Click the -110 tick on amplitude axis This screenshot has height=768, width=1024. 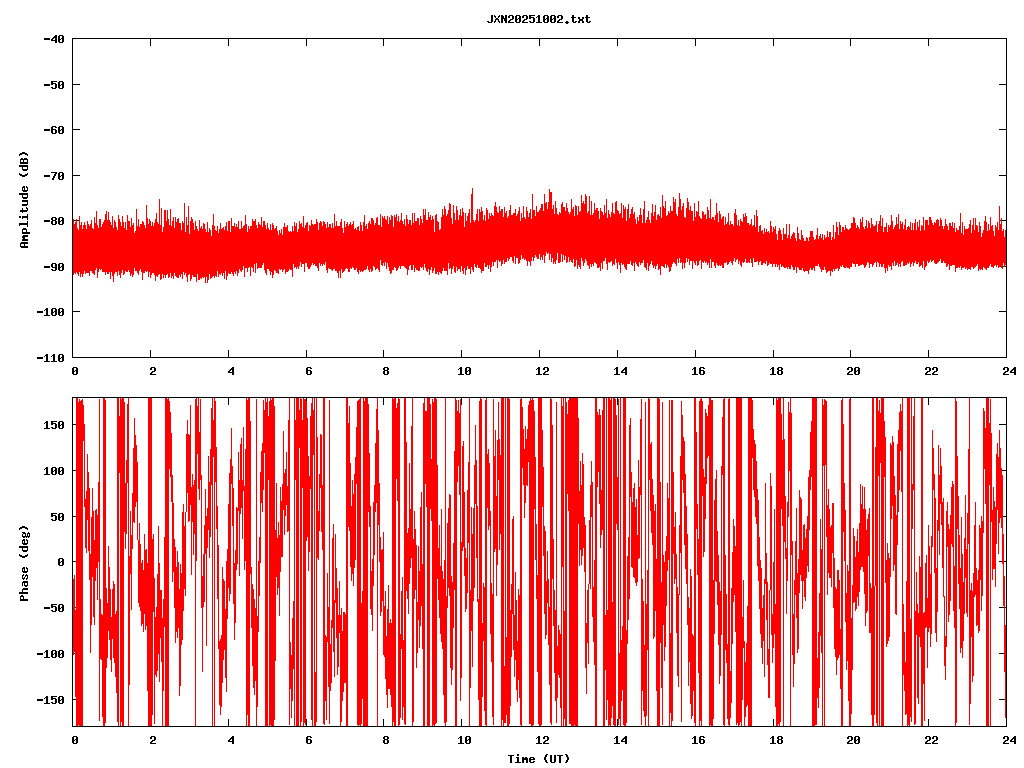51,357
